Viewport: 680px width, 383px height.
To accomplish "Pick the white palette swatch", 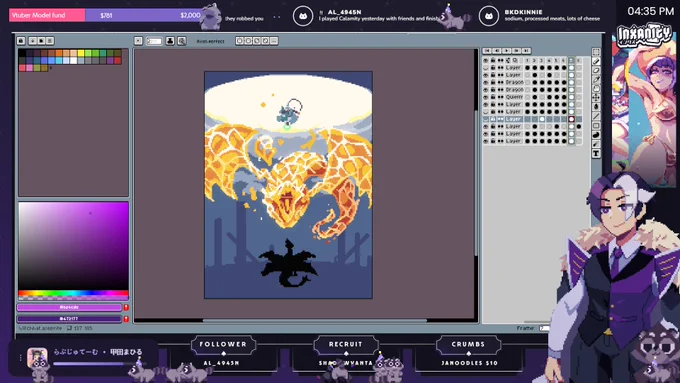I will point(73,61).
